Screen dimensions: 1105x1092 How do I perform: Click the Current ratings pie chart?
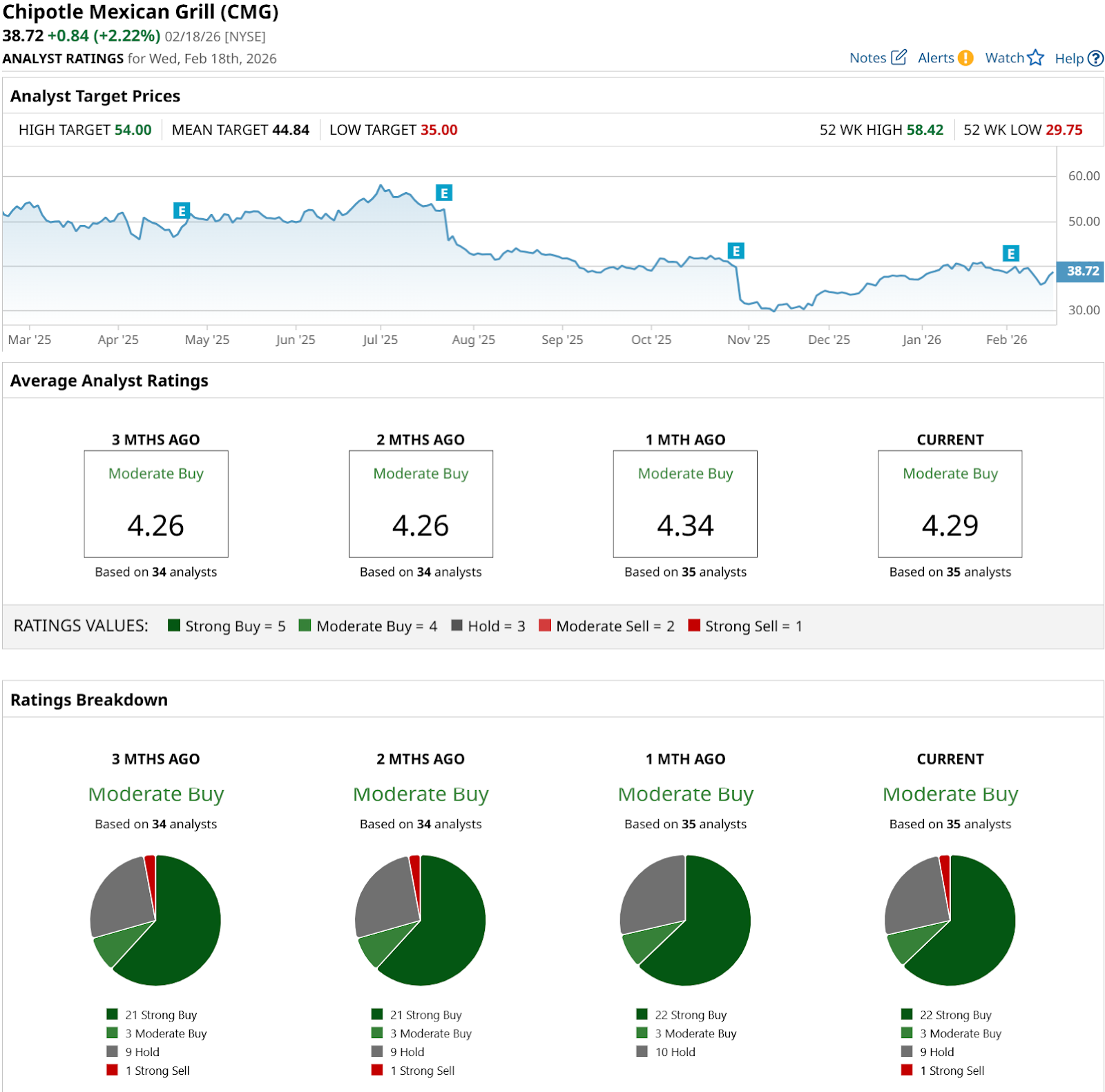pos(950,920)
